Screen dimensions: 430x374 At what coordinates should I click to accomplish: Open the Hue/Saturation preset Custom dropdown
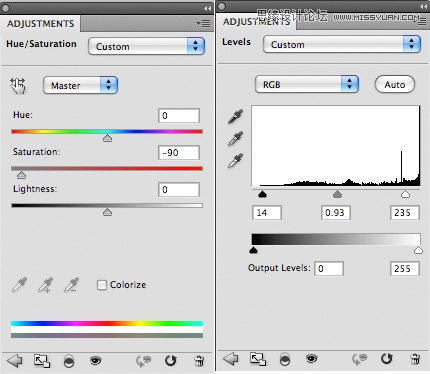click(146, 46)
